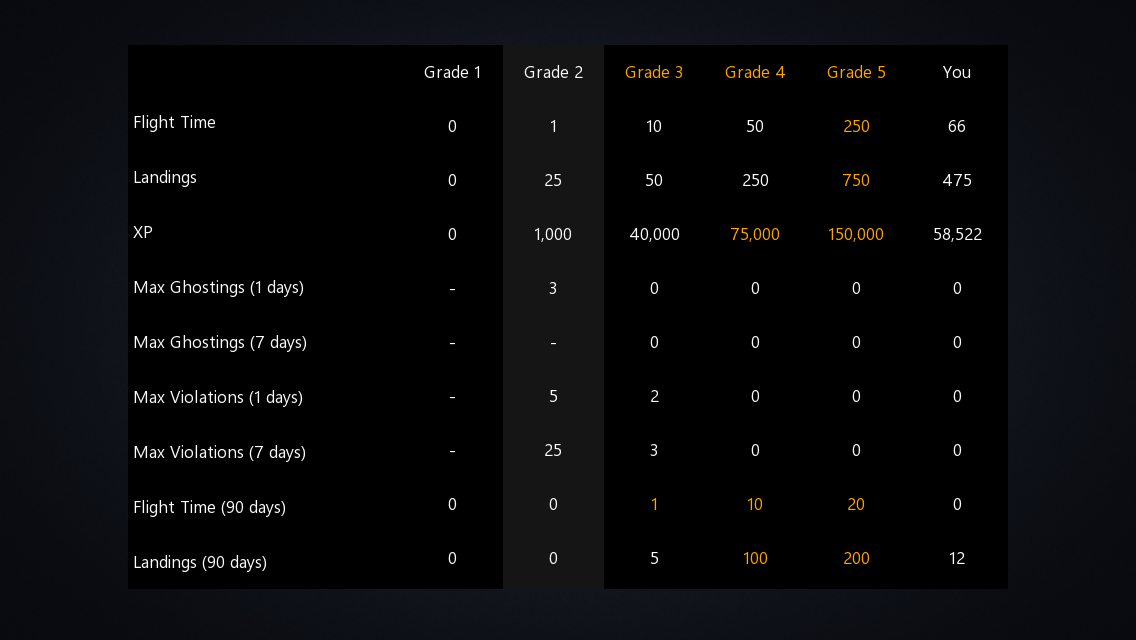Select Max Violations (1 days) label
Image resolution: width=1136 pixels, height=640 pixels.
(x=218, y=398)
